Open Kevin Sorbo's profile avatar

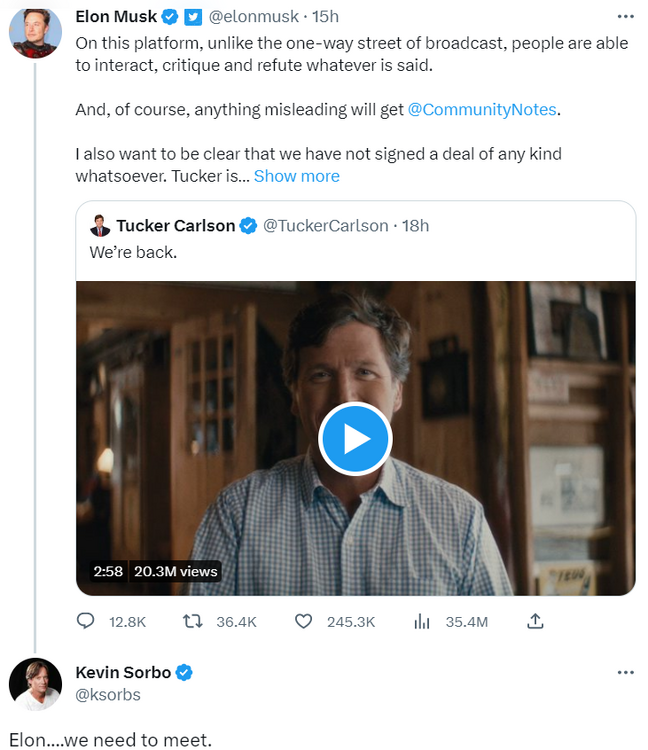35,685
